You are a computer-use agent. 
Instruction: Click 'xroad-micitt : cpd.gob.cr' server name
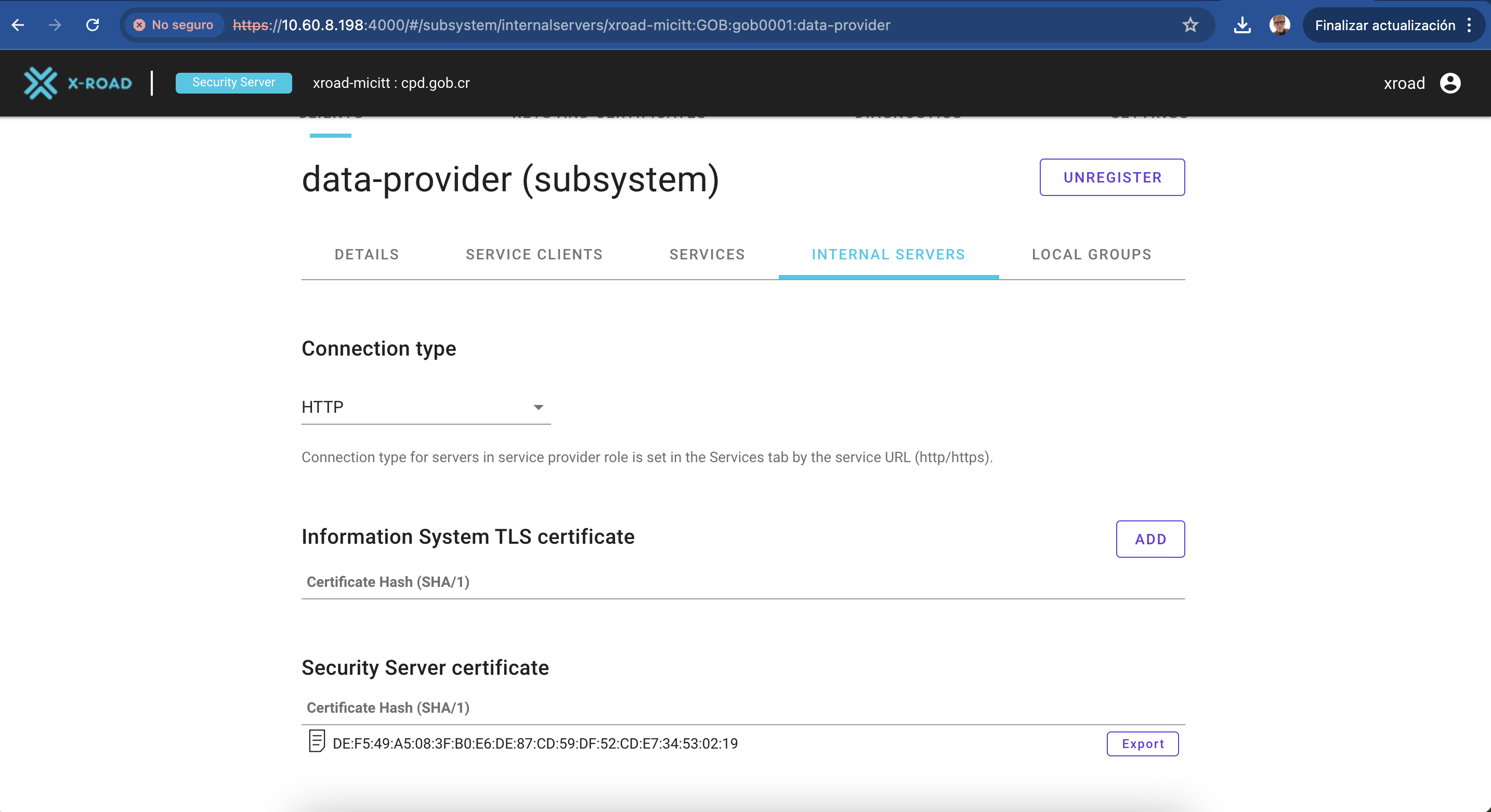[391, 83]
